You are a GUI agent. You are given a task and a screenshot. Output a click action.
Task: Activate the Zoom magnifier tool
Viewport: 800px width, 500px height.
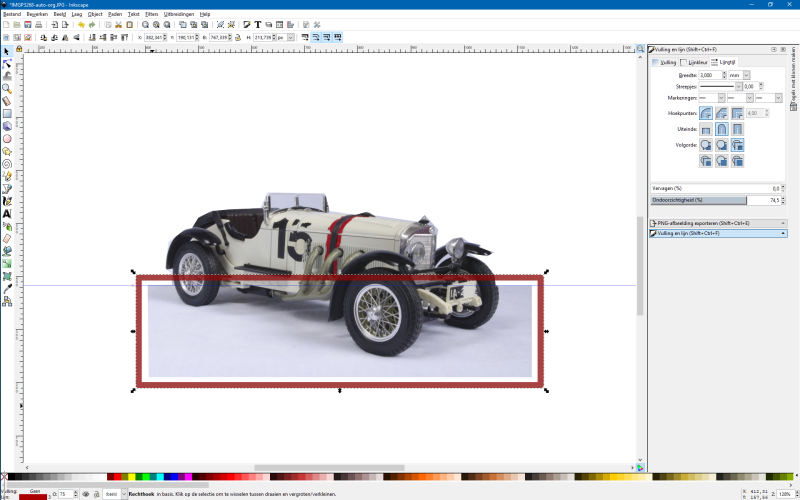(7, 88)
